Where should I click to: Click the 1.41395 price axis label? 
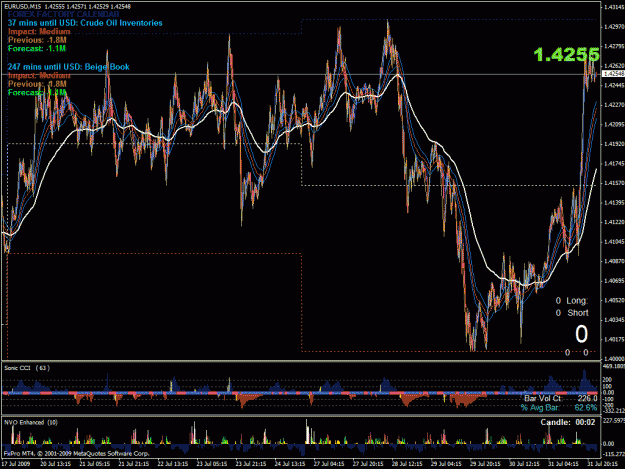click(x=614, y=202)
